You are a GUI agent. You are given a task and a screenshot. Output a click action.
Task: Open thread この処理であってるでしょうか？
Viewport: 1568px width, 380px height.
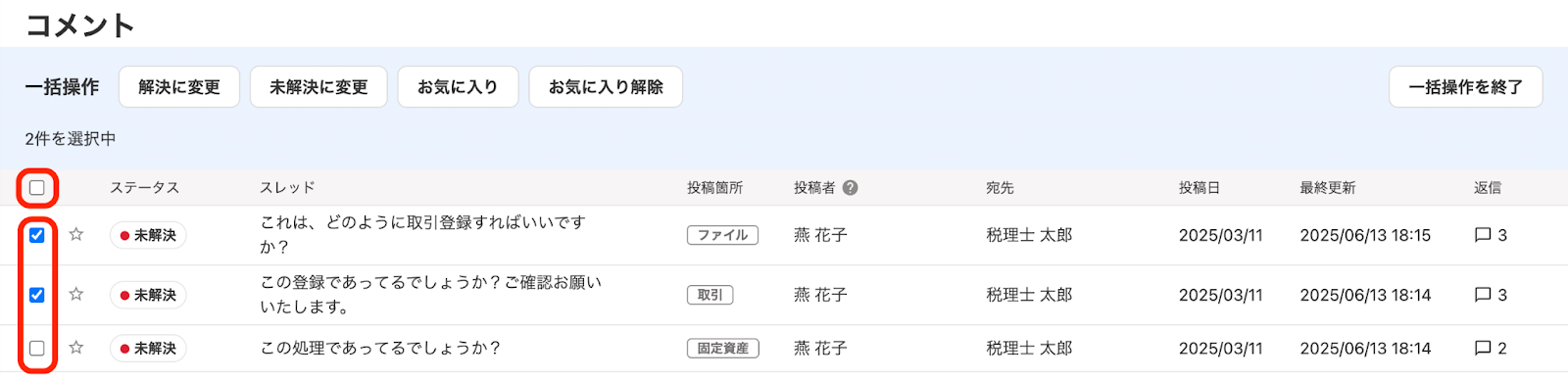click(x=380, y=348)
